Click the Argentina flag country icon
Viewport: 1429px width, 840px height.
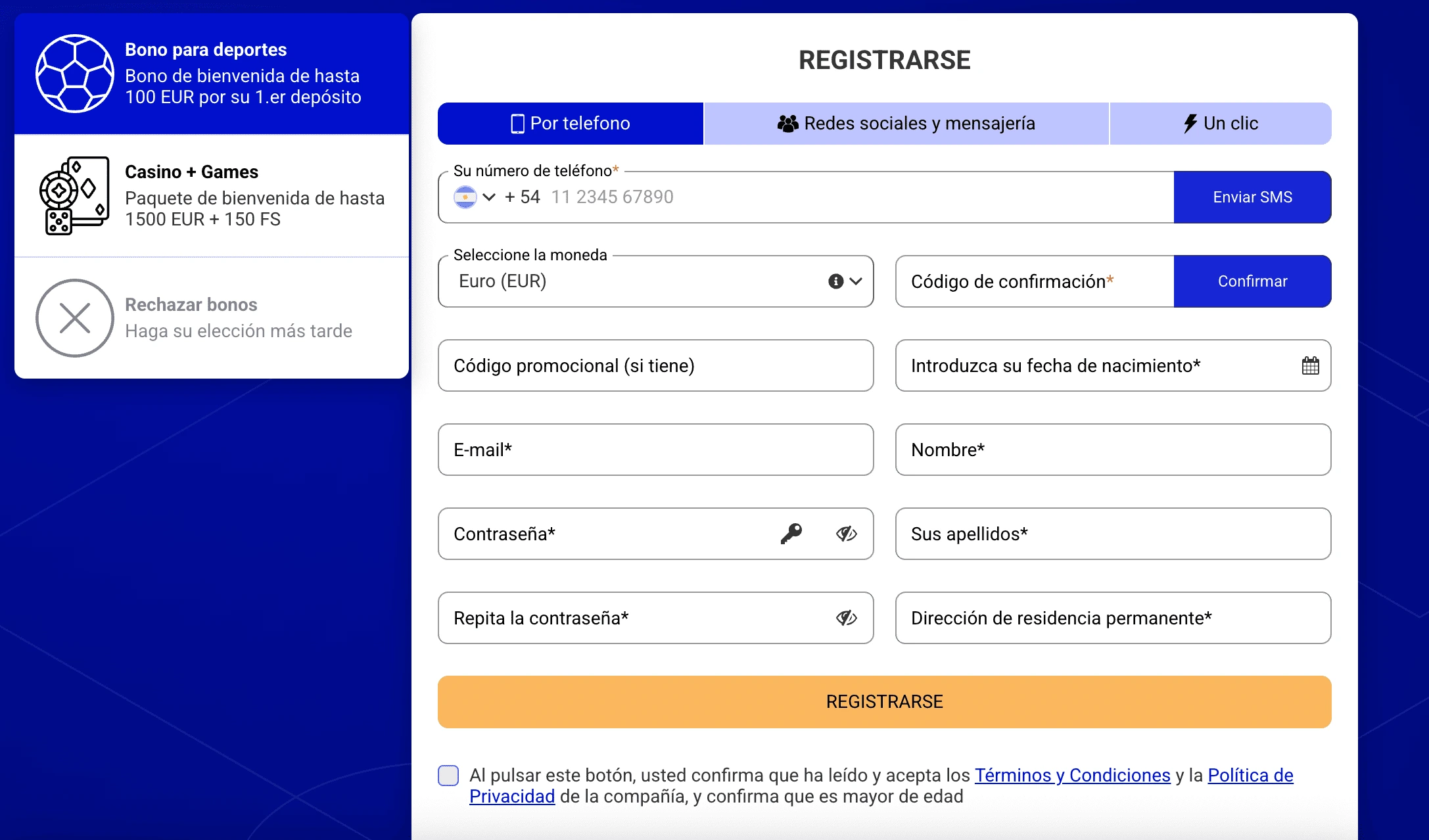(465, 197)
